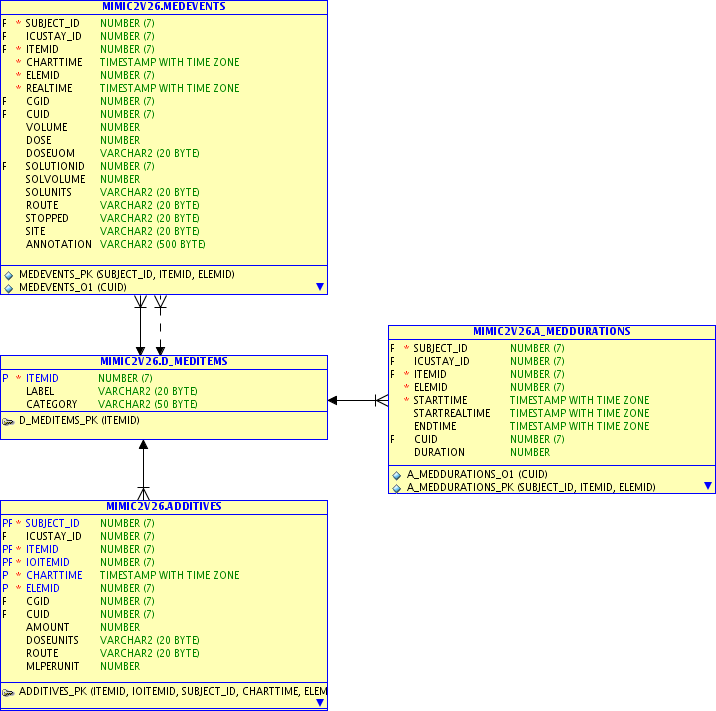Click the CATEGORY column in D_MEDITEMS
This screenshot has width=716, height=711.
coord(52,404)
